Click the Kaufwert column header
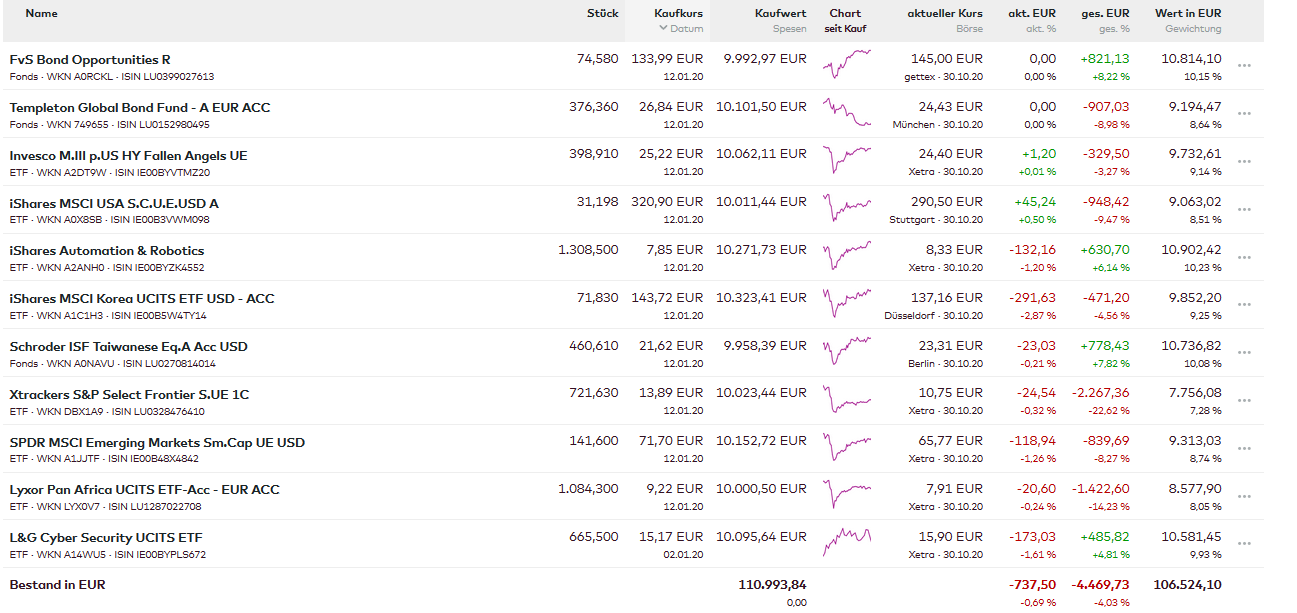The height and width of the screenshot is (613, 1297). (780, 14)
